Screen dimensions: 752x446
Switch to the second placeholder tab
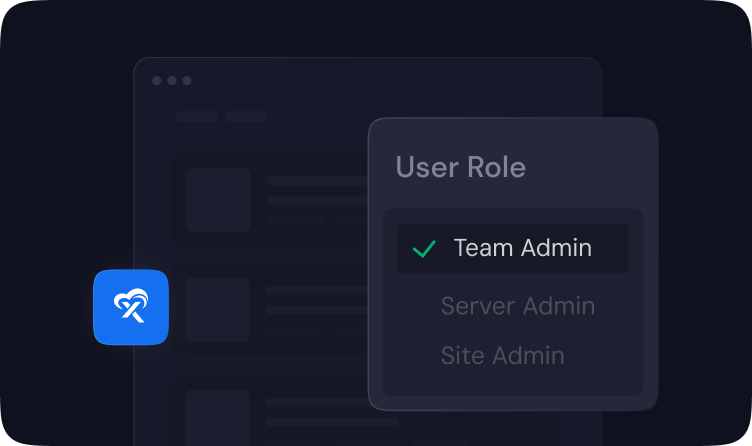pyautogui.click(x=245, y=116)
